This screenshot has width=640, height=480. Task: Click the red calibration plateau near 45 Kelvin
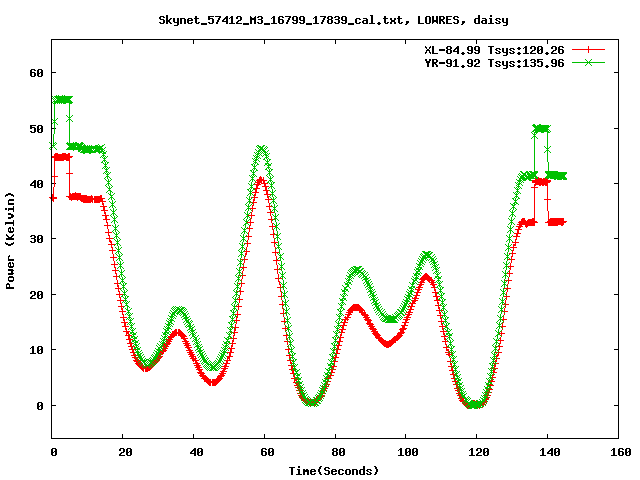pyautogui.click(x=62, y=157)
